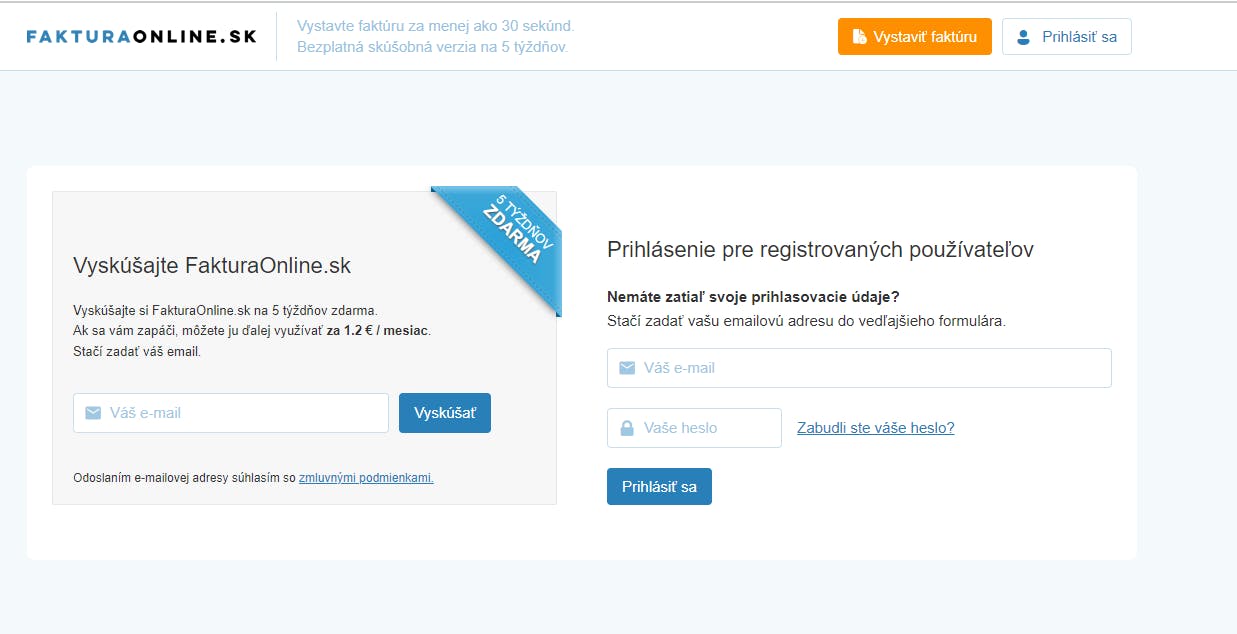The image size is (1237, 634).
Task: Open the zmluvnými podmienkami link
Action: [x=366, y=478]
